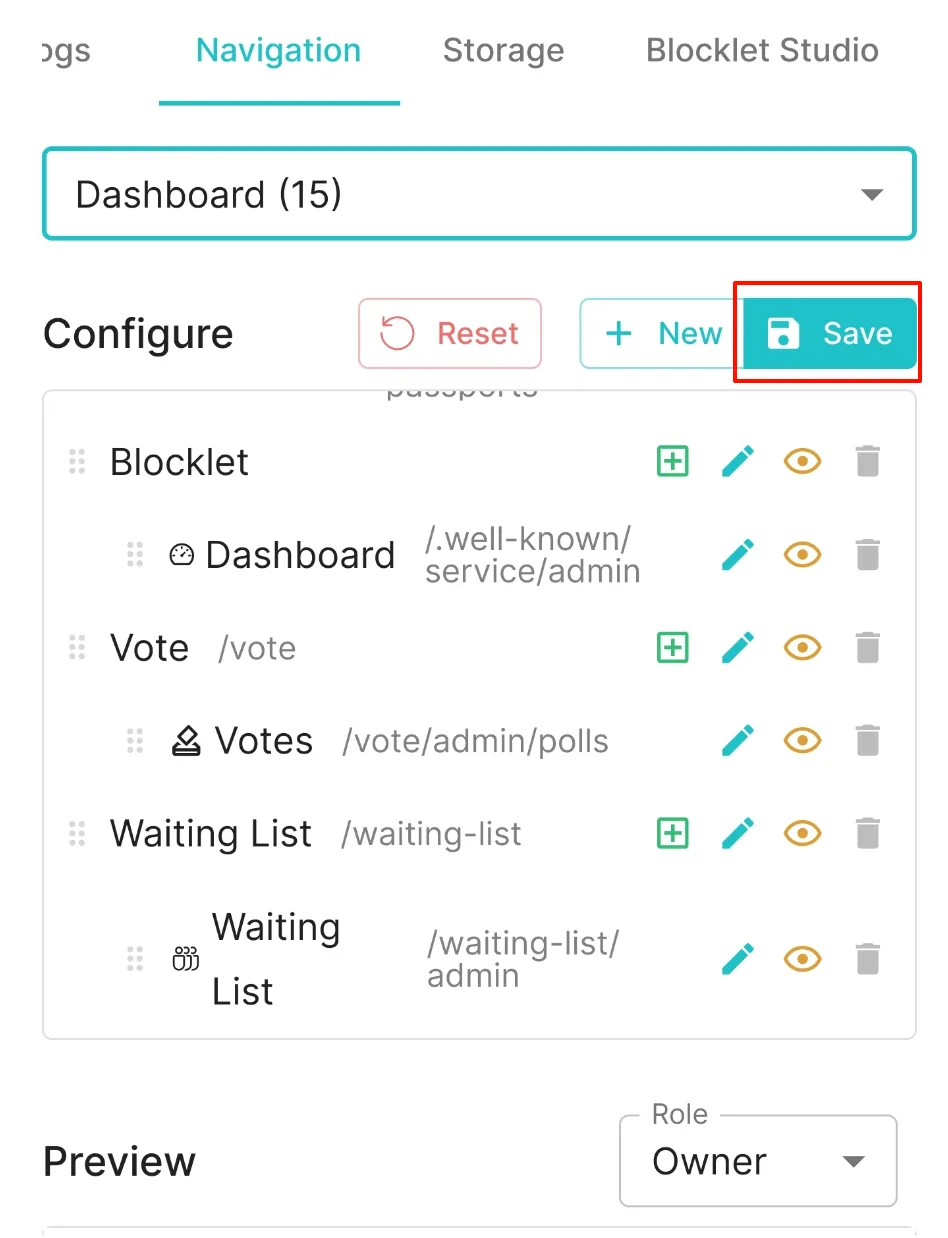Add child item under Waiting List
The image size is (948, 1238).
point(673,833)
